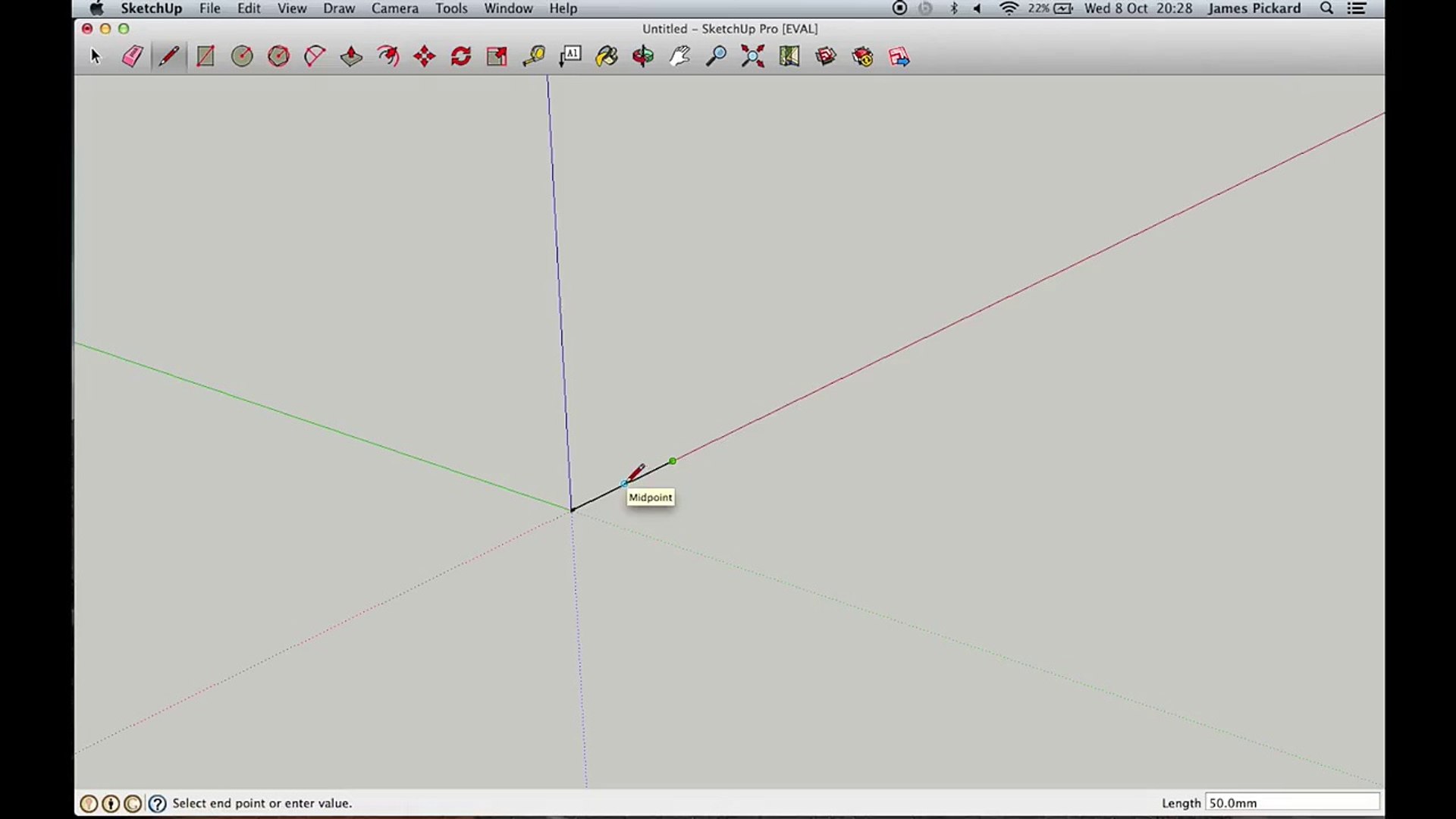Activate the Rotate tool
1456x819 pixels.
(461, 57)
